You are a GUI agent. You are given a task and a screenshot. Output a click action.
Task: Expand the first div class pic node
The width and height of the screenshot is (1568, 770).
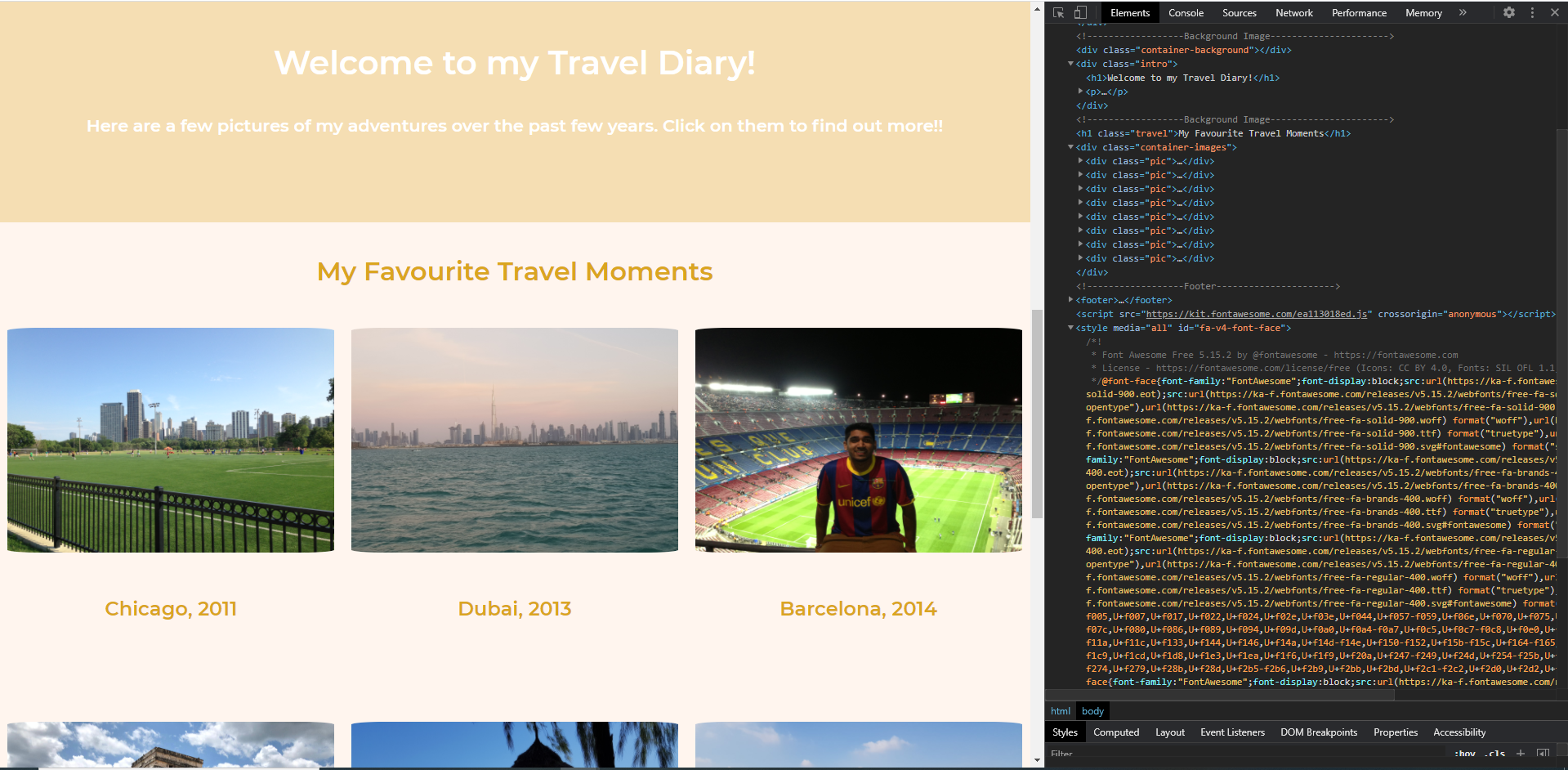click(1080, 161)
